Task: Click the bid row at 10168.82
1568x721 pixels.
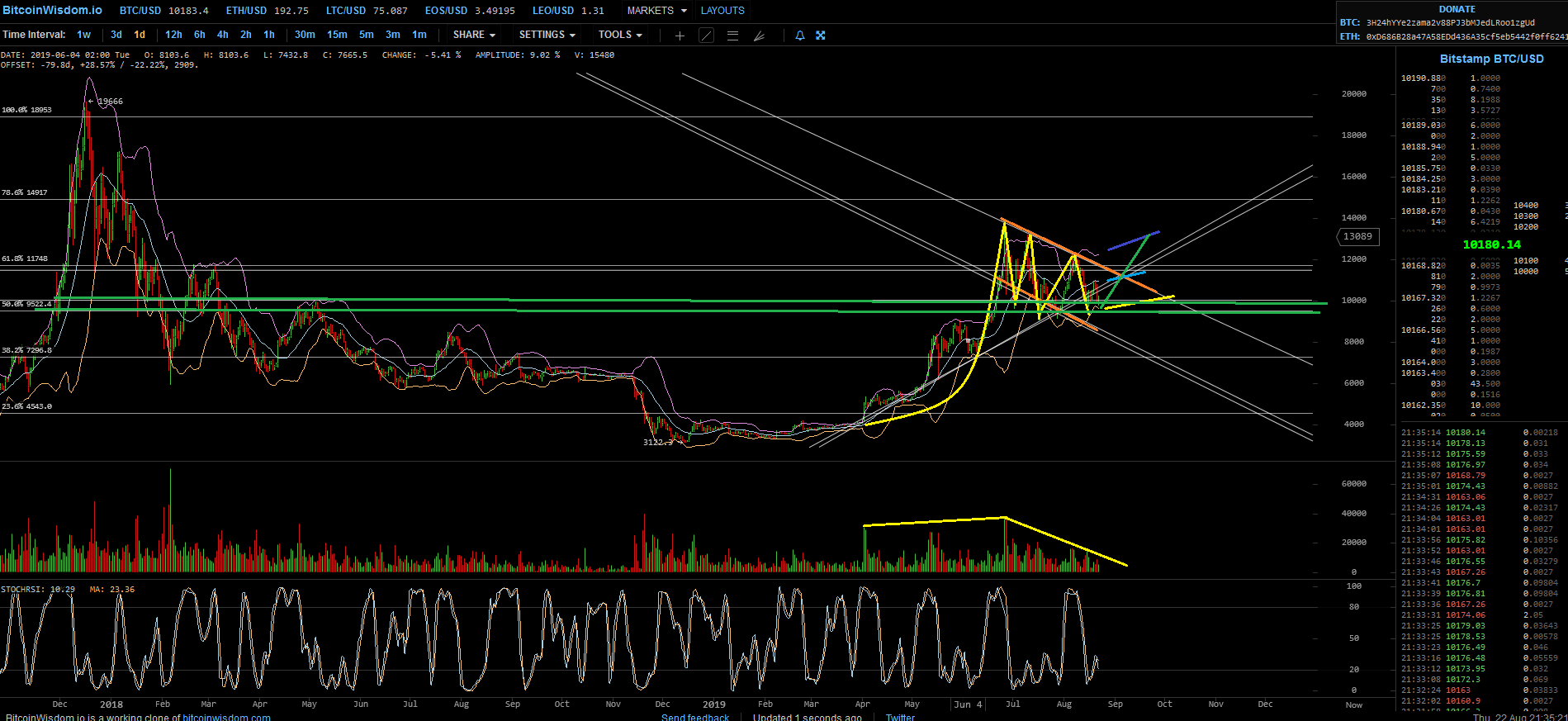Action: [1451, 266]
